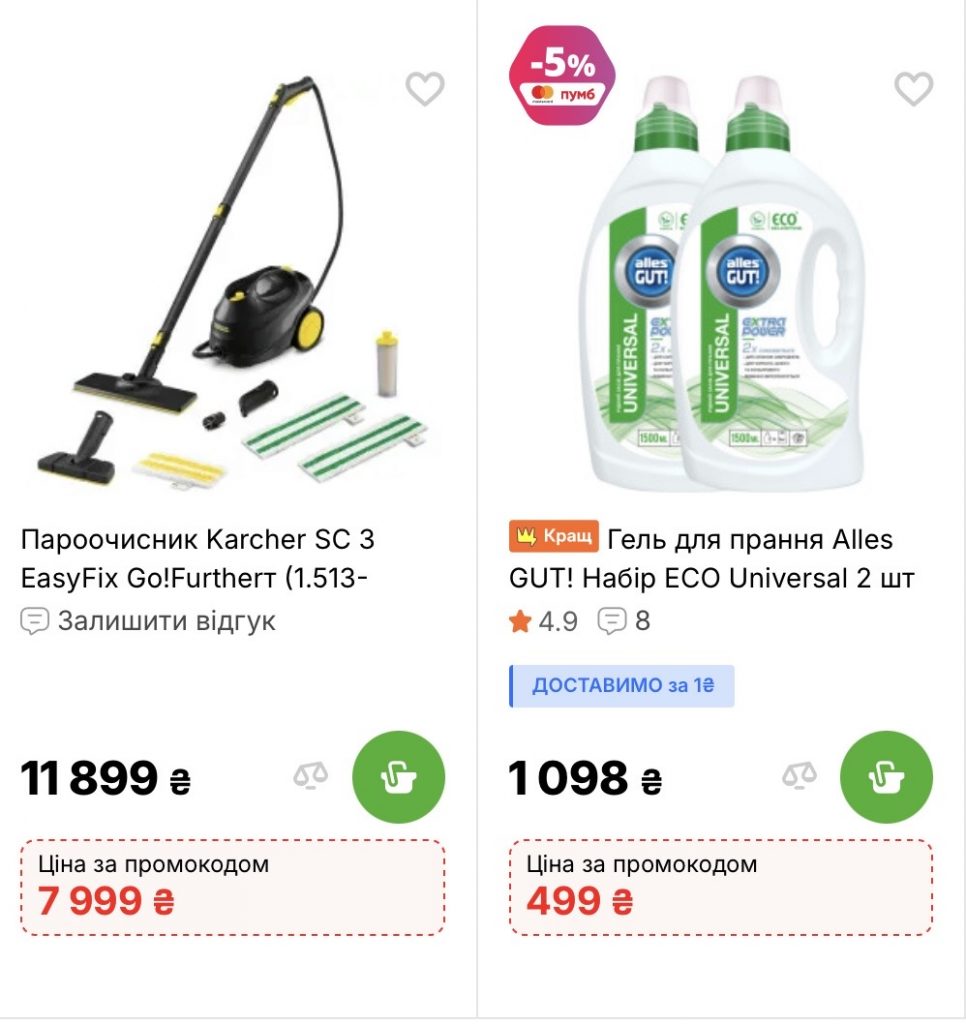
Task: Select the 499 ₴ promo code price
Action: point(579,901)
